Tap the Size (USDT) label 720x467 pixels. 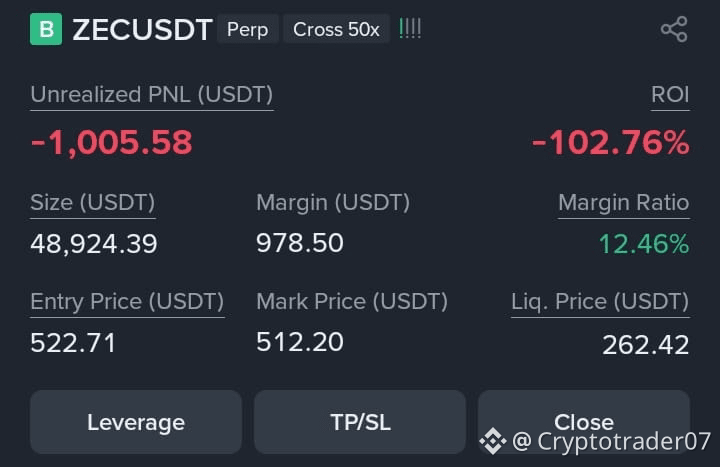[x=93, y=203]
